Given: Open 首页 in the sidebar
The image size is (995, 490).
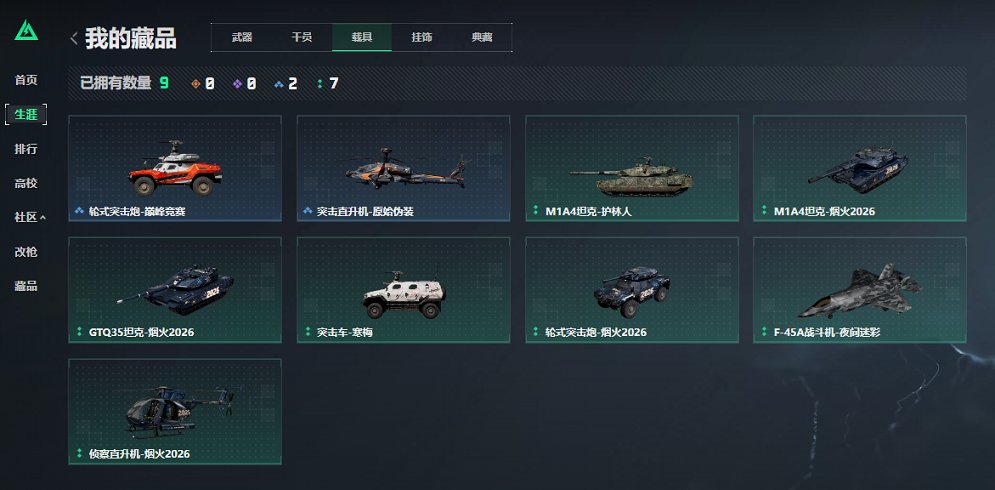Looking at the screenshot, I should (26, 80).
